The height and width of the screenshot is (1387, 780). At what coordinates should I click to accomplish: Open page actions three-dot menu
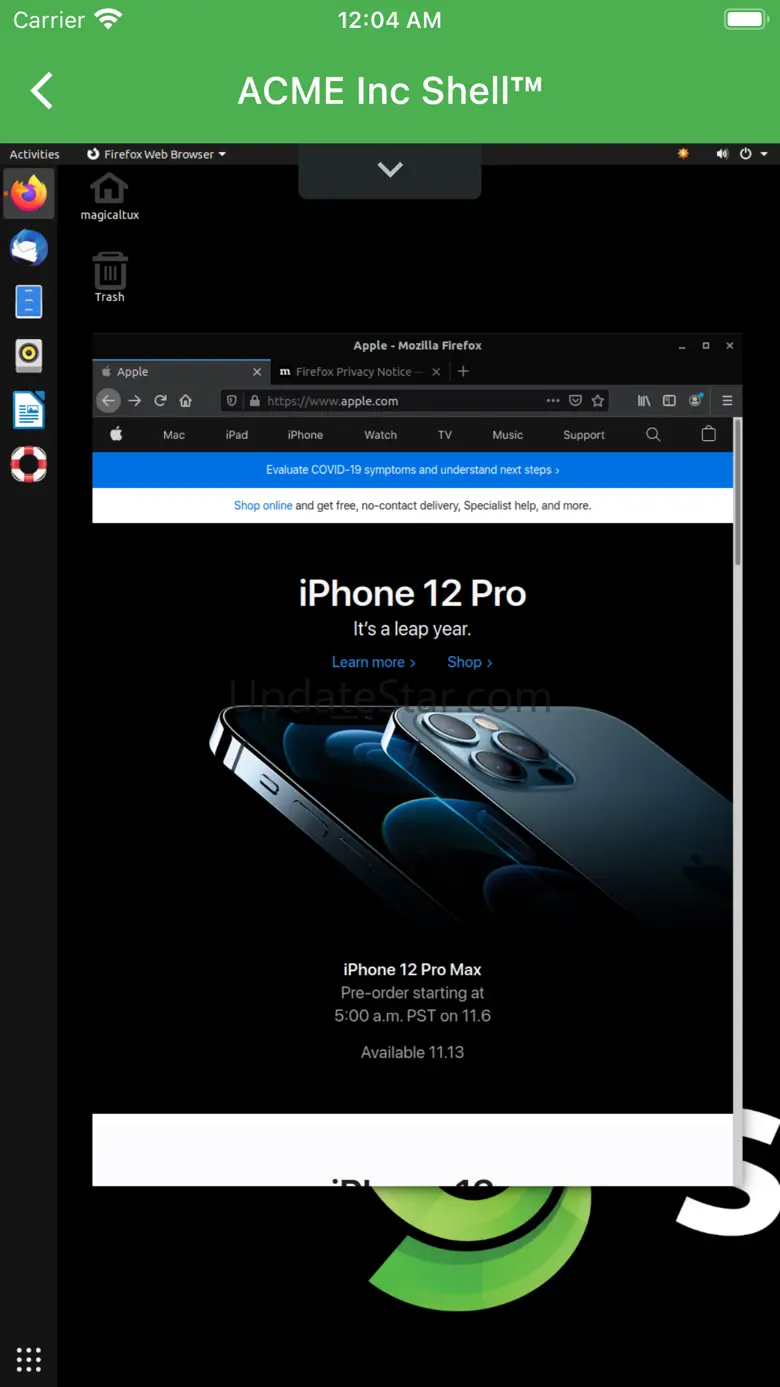[553, 401]
